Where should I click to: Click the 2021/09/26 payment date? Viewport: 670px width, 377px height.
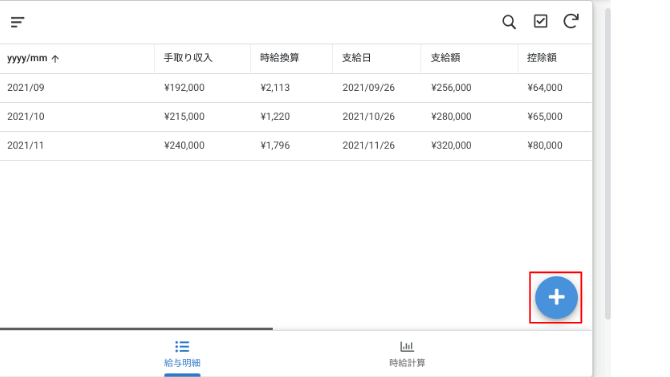pyautogui.click(x=368, y=88)
